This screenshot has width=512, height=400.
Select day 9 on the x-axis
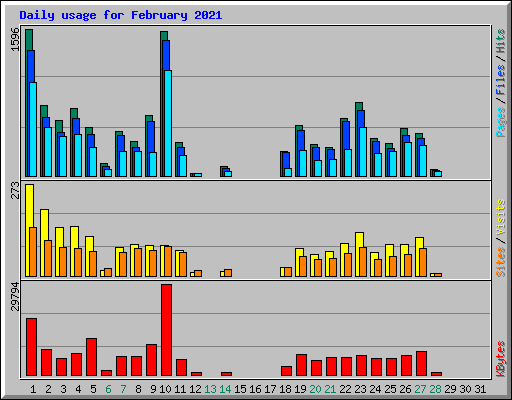tap(153, 389)
